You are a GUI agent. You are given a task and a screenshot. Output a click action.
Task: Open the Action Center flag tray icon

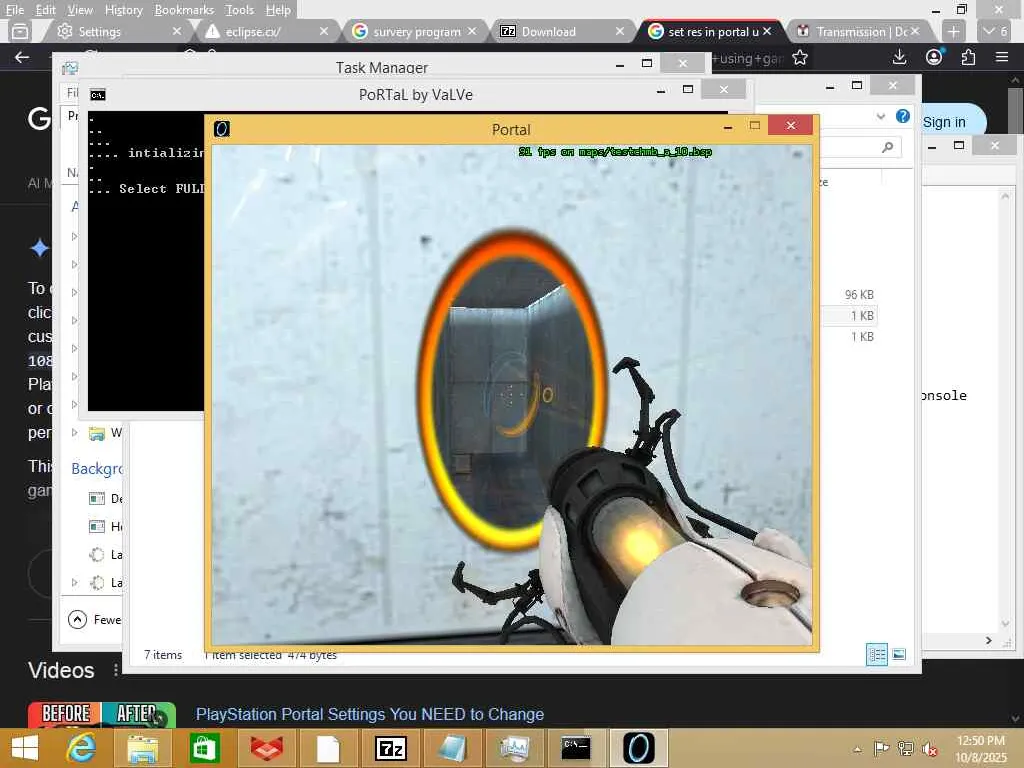[x=881, y=748]
